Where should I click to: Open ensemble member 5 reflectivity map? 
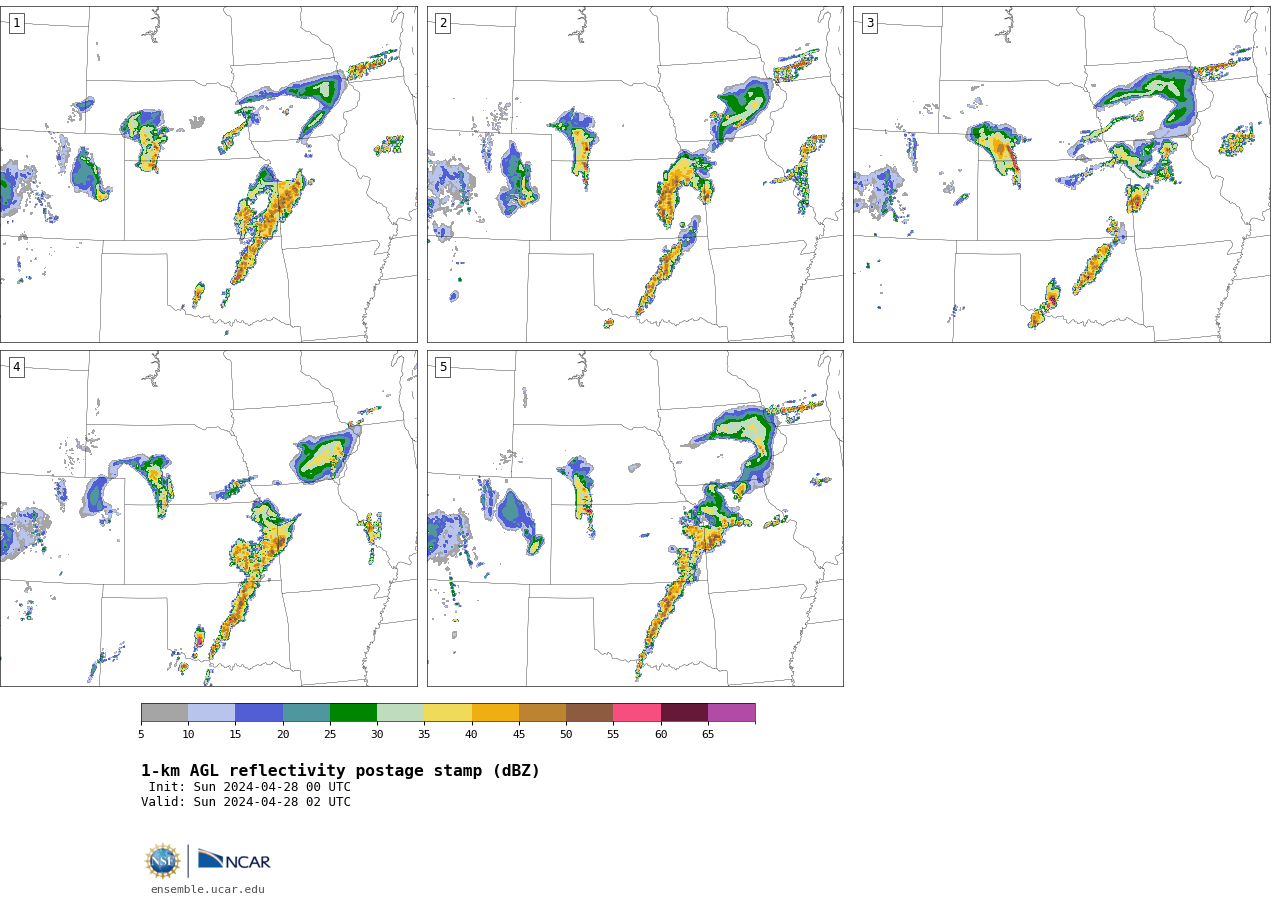635,518
